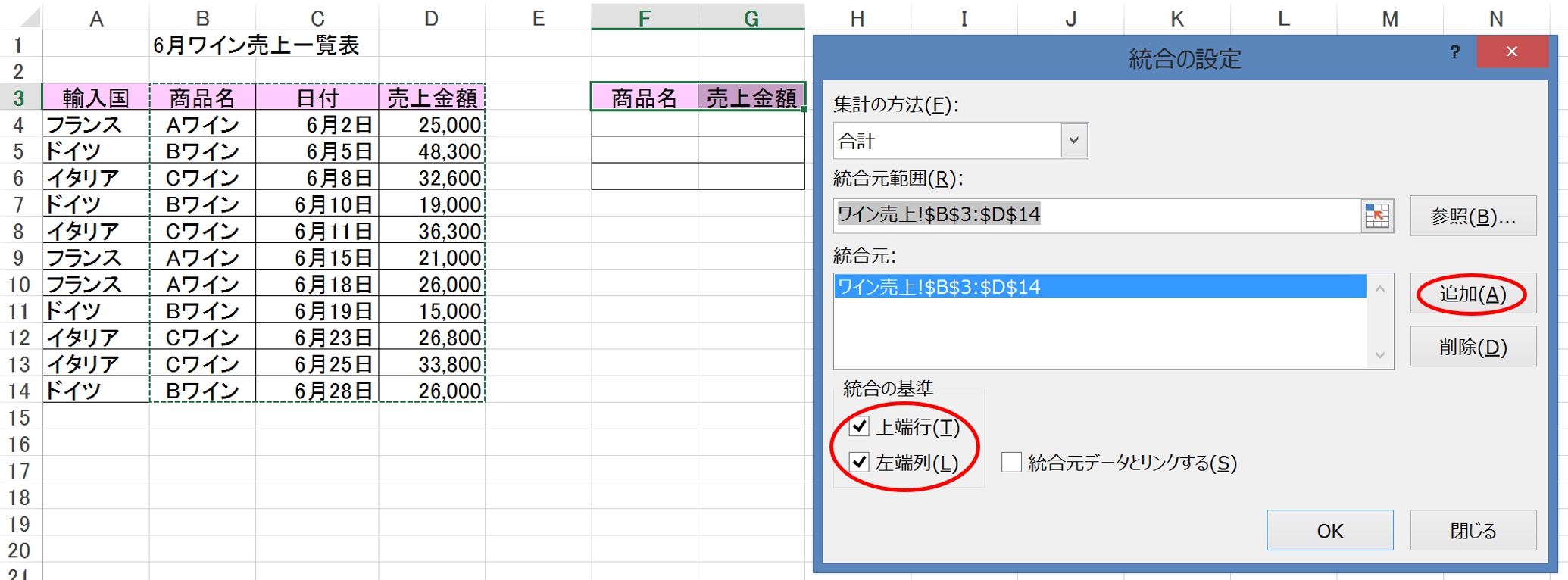Click the 閉じる button
The height and width of the screenshot is (580, 1568).
[1473, 530]
